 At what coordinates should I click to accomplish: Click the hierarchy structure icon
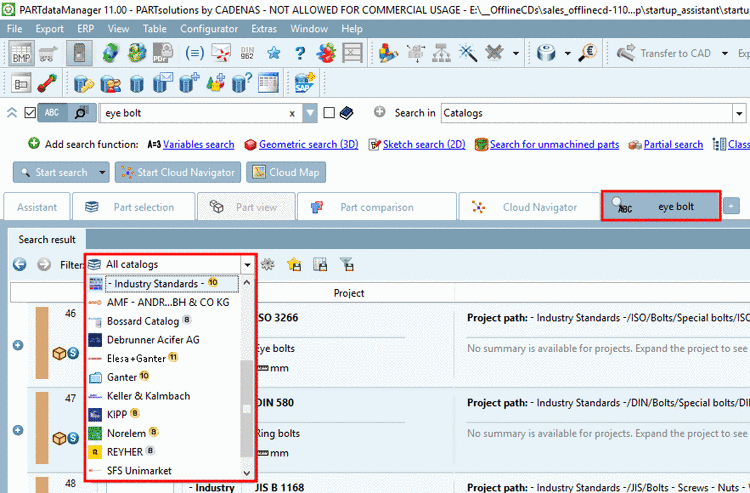(x=441, y=53)
